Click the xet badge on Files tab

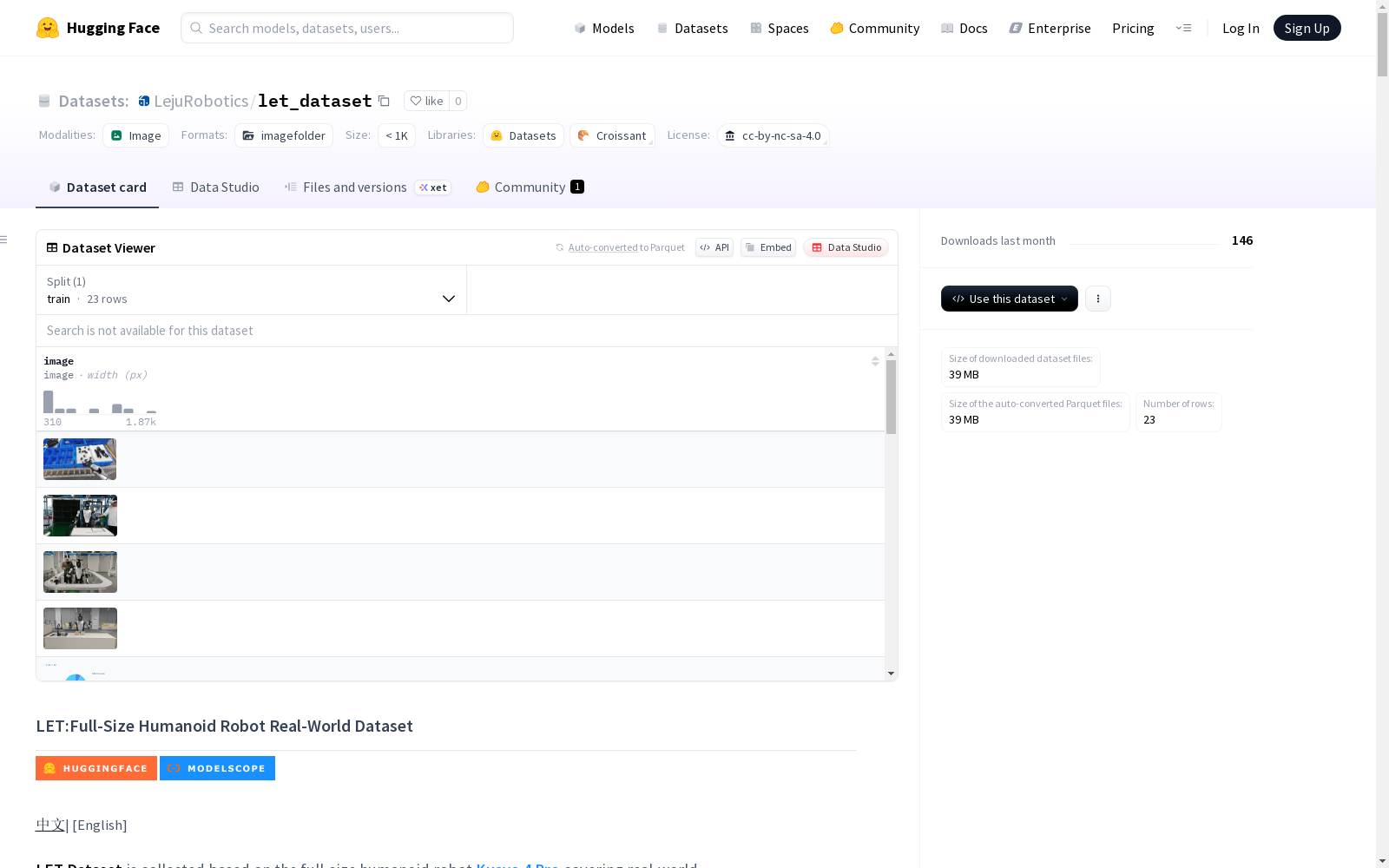pos(432,187)
